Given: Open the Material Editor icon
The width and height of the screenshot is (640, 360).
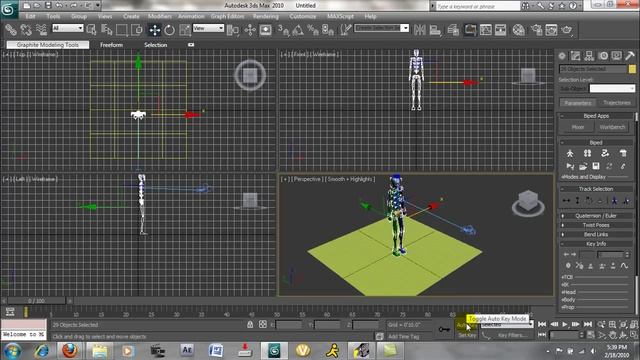Looking at the screenshot, I should [519, 30].
